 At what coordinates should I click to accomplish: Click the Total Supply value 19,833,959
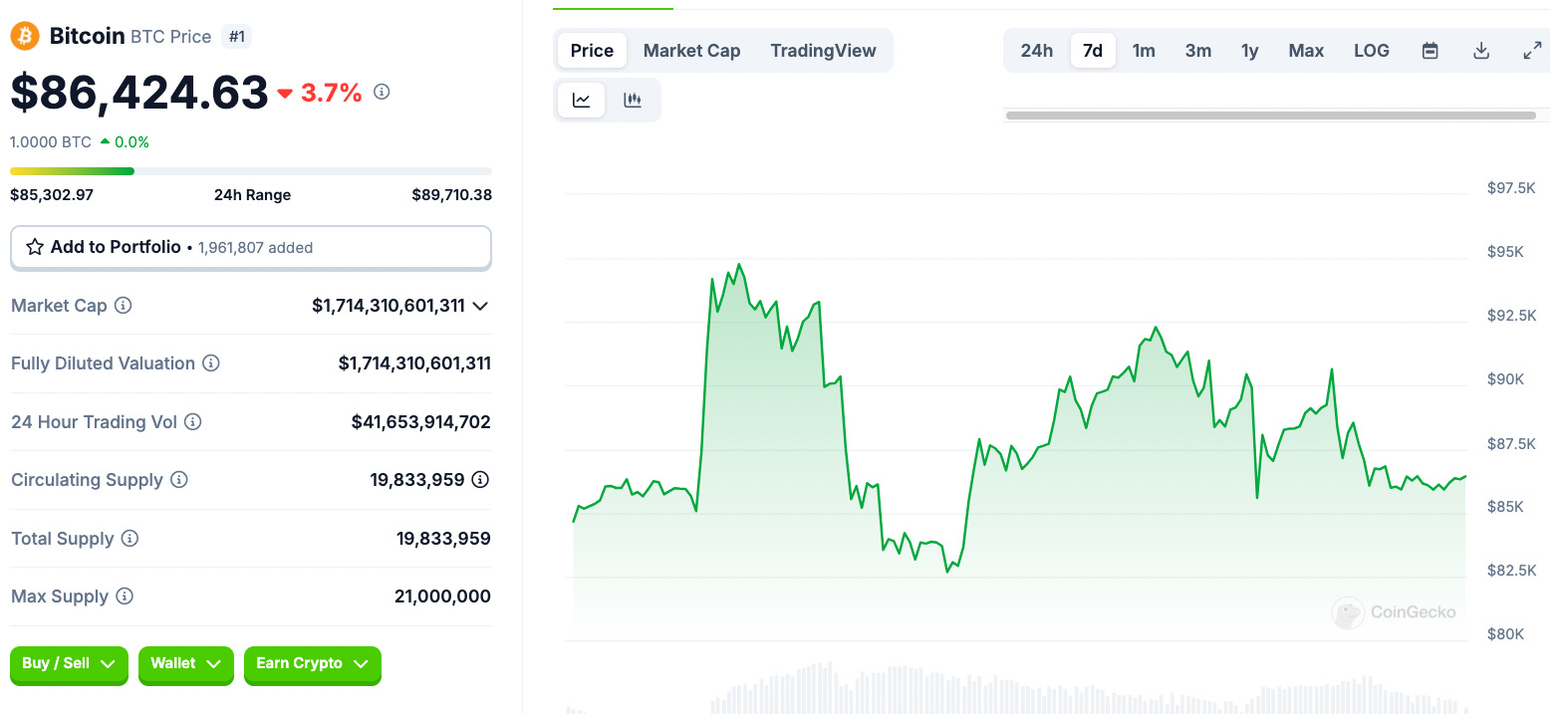pos(443,539)
